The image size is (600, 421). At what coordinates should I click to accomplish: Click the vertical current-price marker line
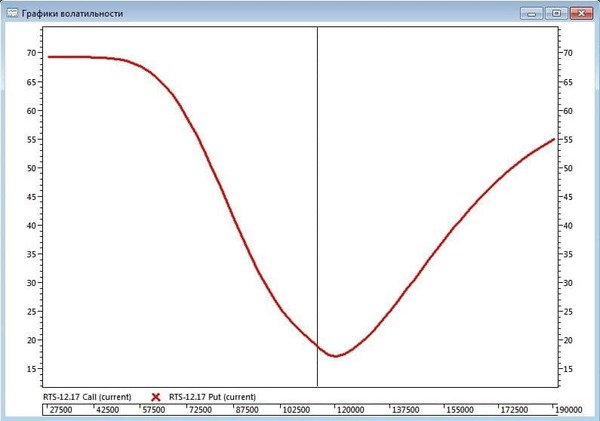(317, 207)
